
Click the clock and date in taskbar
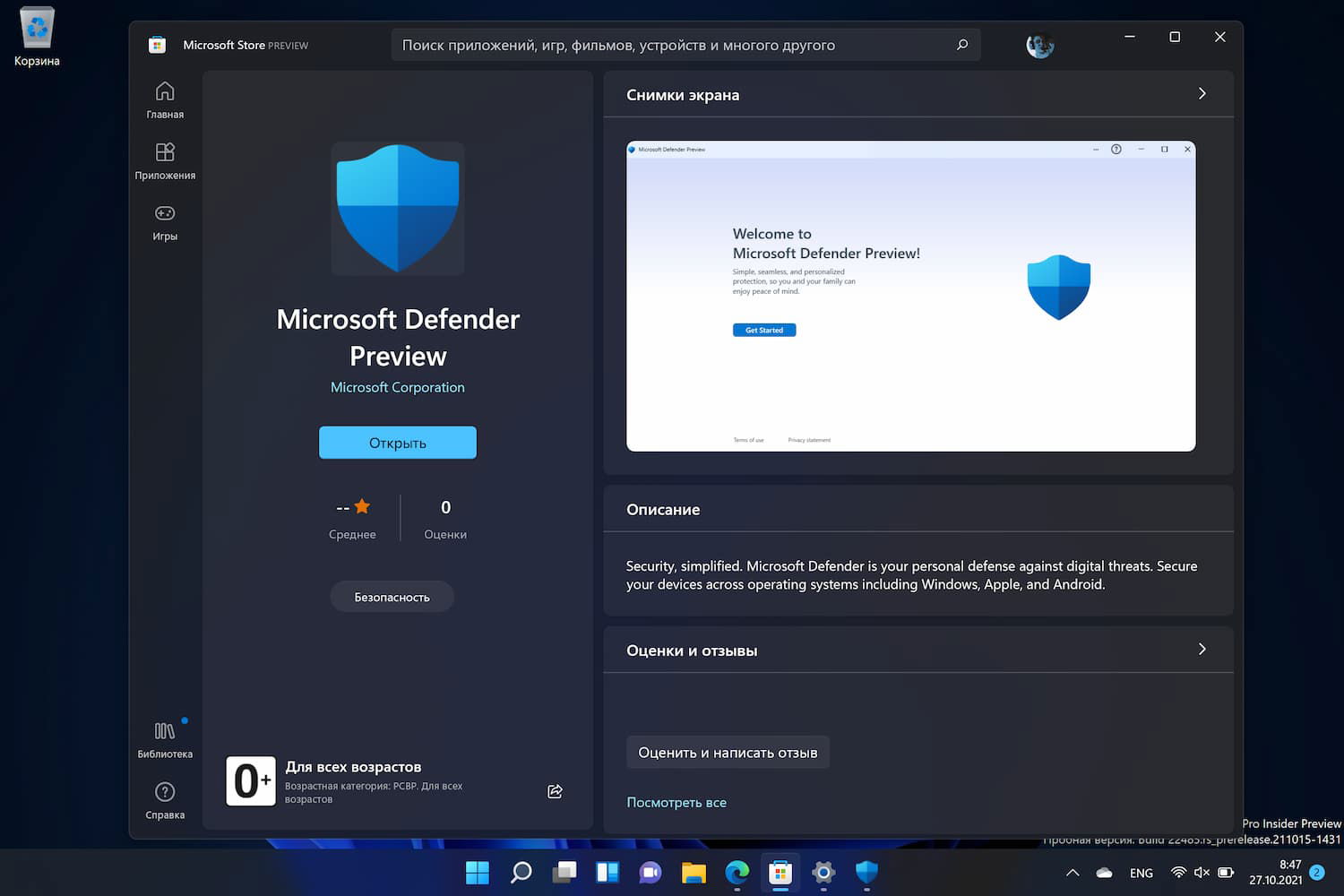pyautogui.click(x=1276, y=872)
